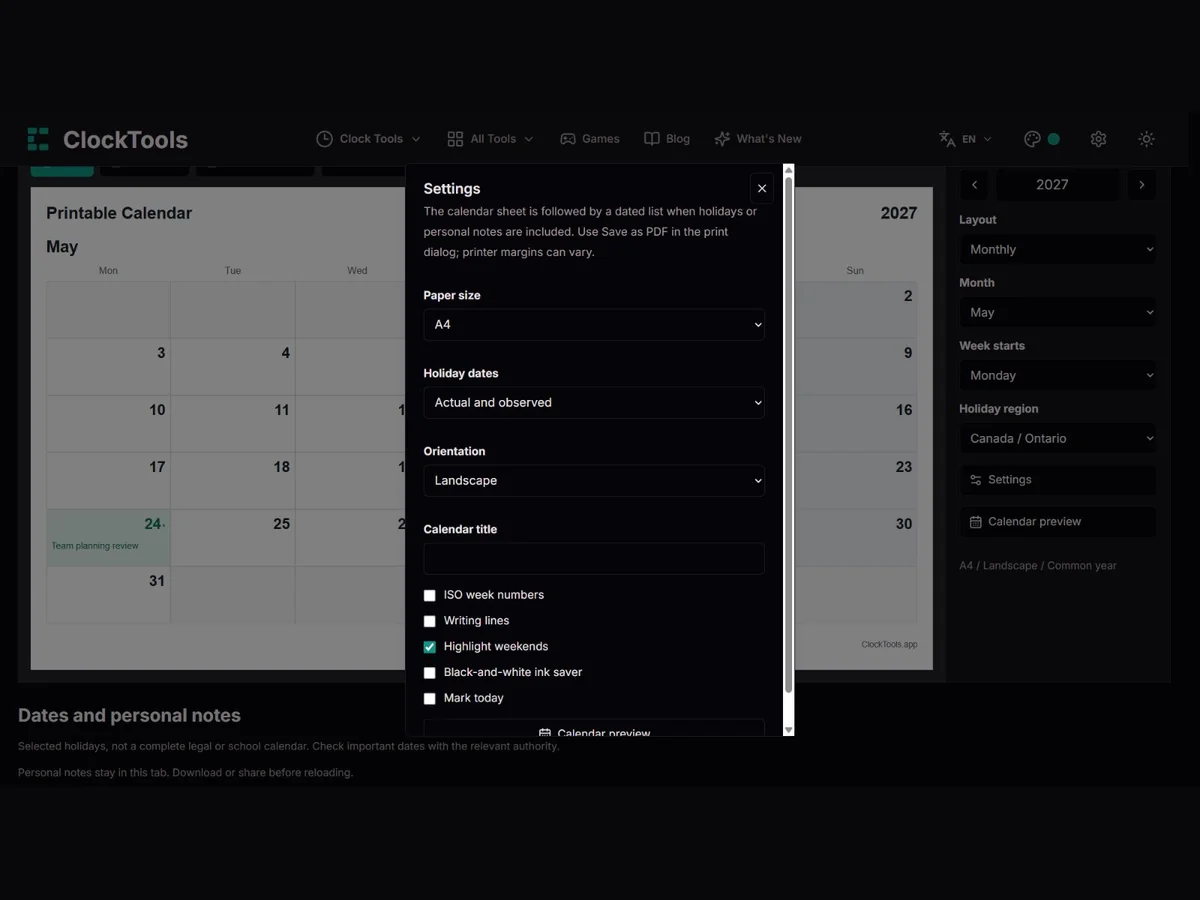
Task: Uncheck Highlight weekends checkbox
Action: pyautogui.click(x=430, y=647)
